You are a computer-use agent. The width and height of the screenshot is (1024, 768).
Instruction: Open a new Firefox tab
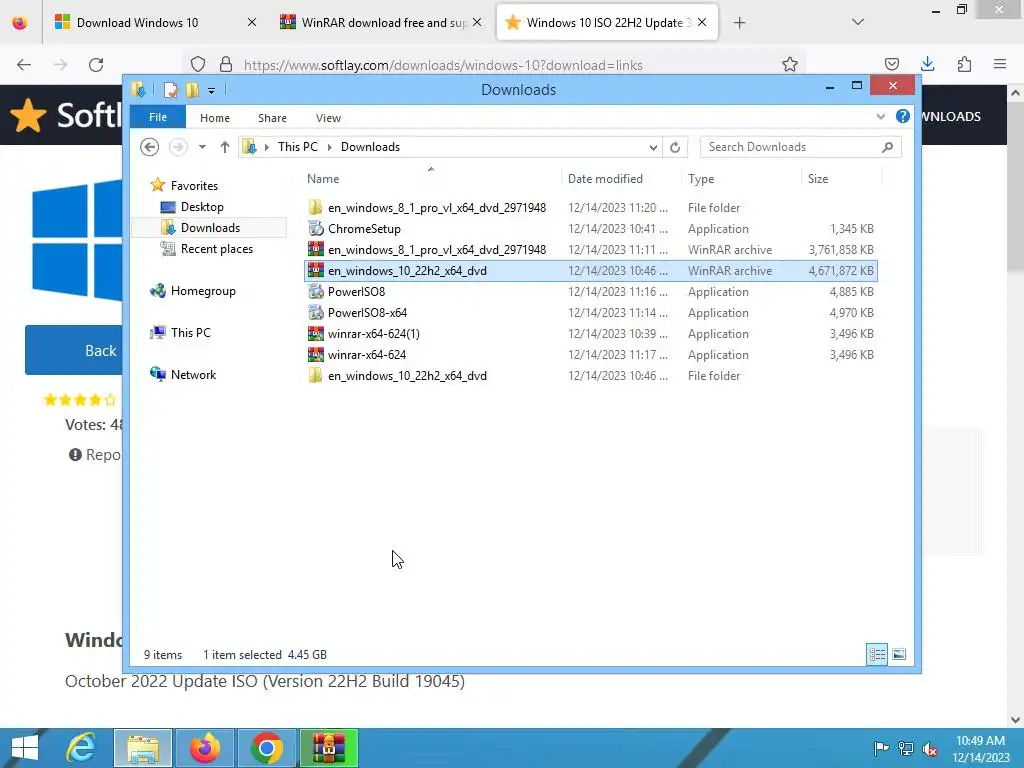point(739,23)
